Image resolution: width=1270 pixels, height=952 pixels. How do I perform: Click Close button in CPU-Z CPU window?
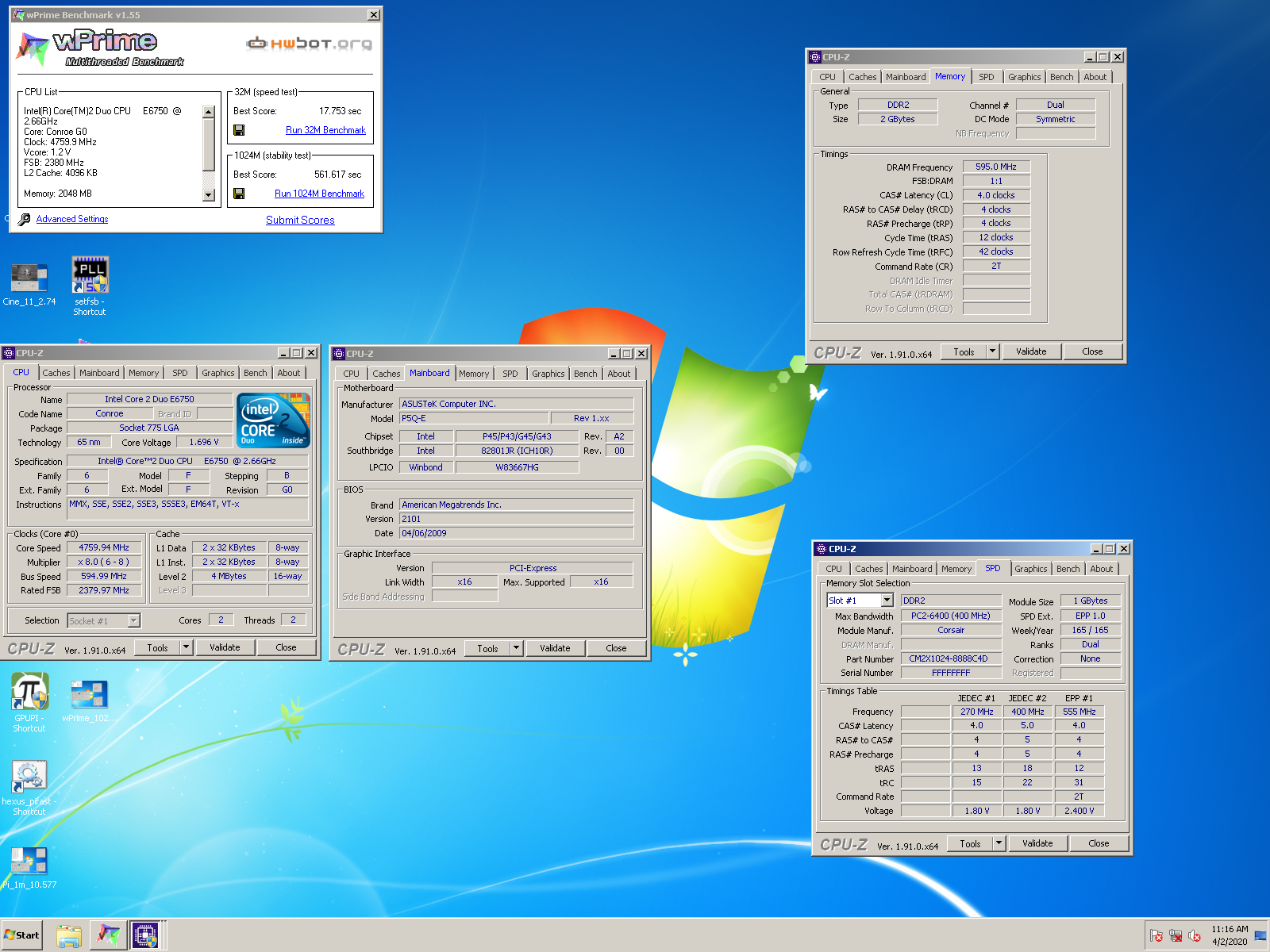(x=286, y=647)
